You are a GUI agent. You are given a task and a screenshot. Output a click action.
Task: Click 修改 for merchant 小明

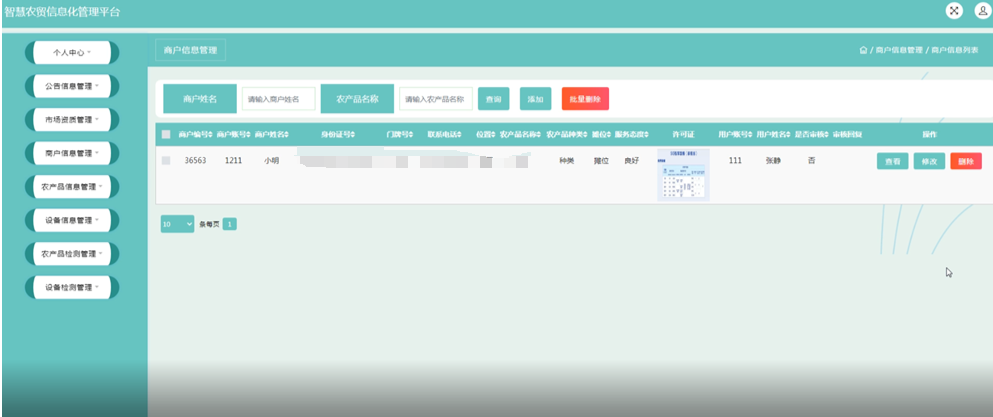[930, 161]
